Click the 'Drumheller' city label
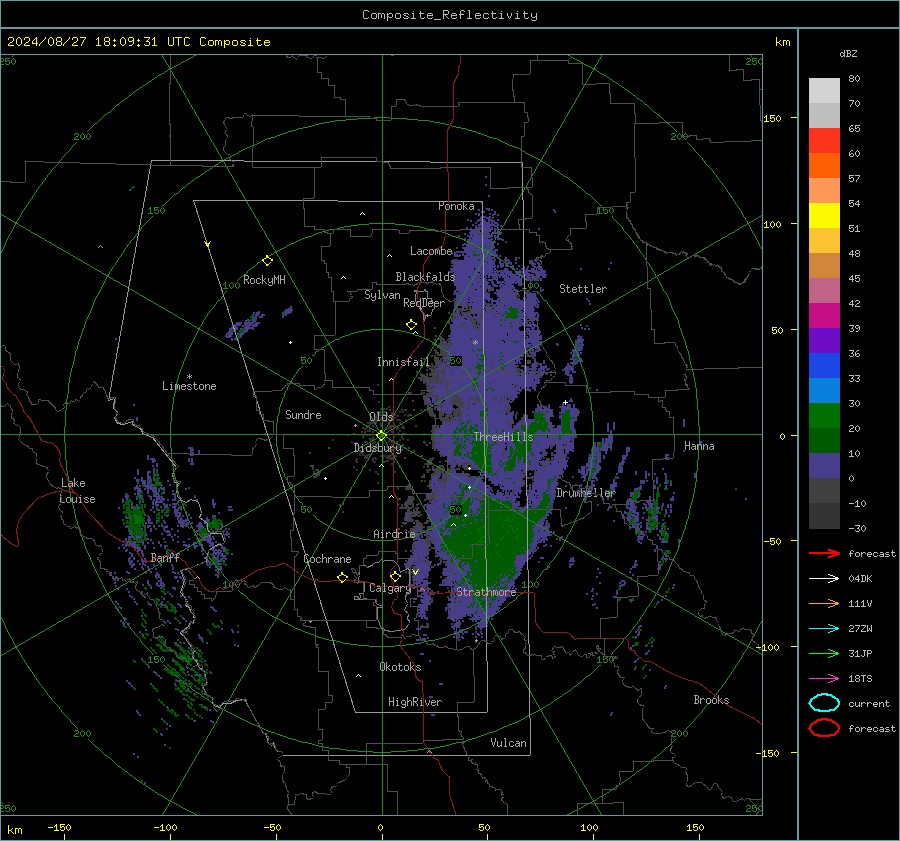This screenshot has height=841, width=900. [585, 493]
